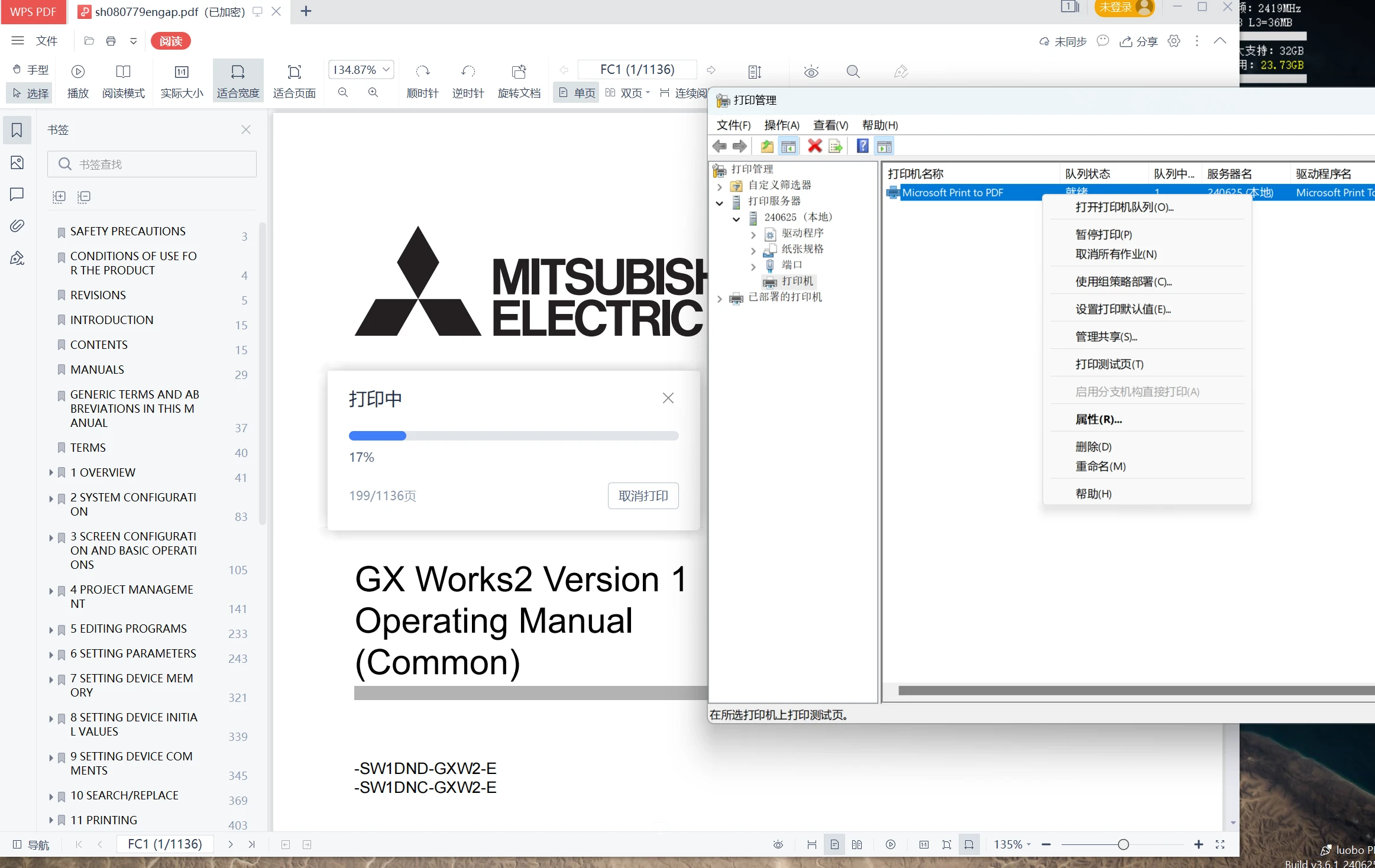Toggle fullscreen icon in status bar
This screenshot has width=1375, height=868.
coord(1220,844)
